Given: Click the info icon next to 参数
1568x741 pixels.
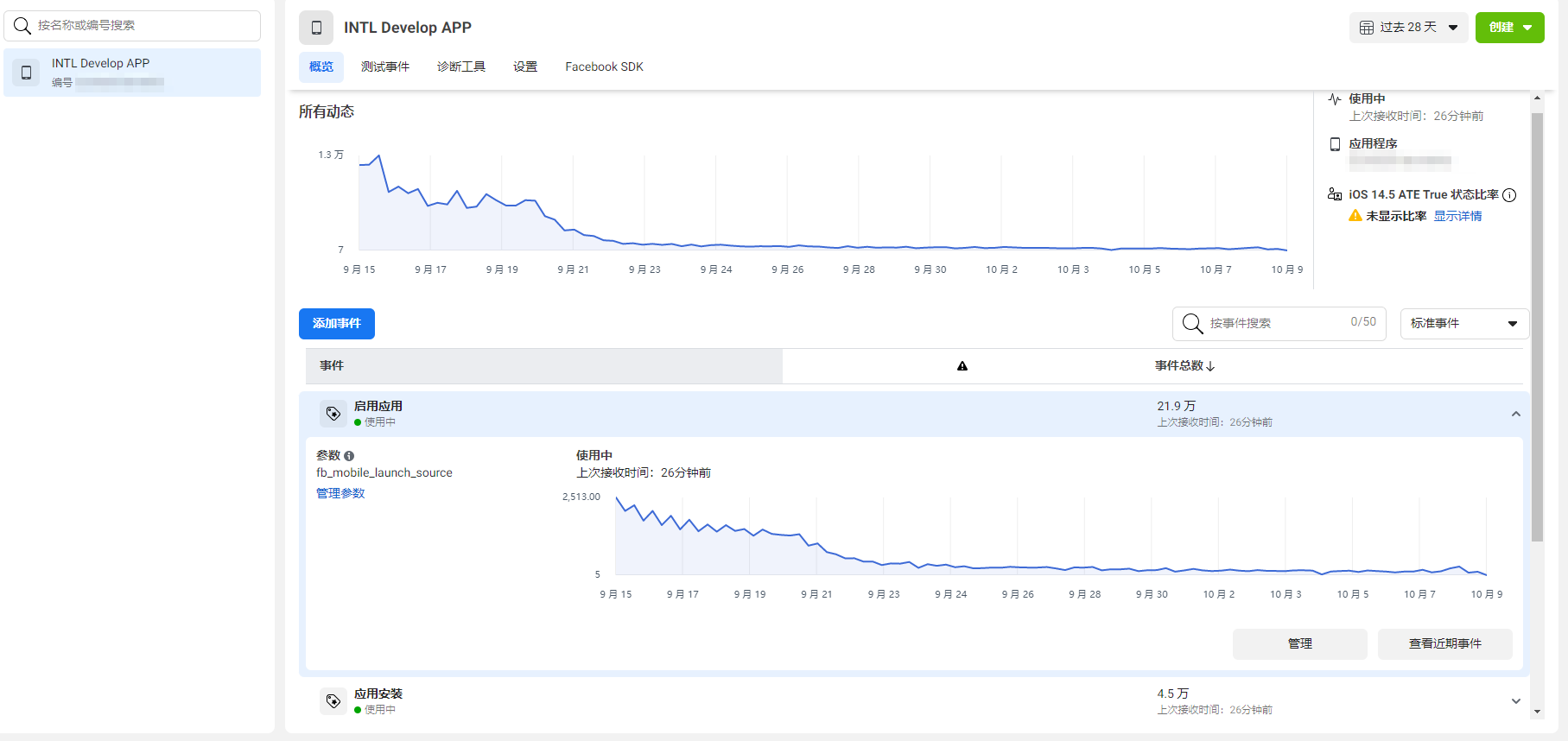Looking at the screenshot, I should [x=349, y=456].
